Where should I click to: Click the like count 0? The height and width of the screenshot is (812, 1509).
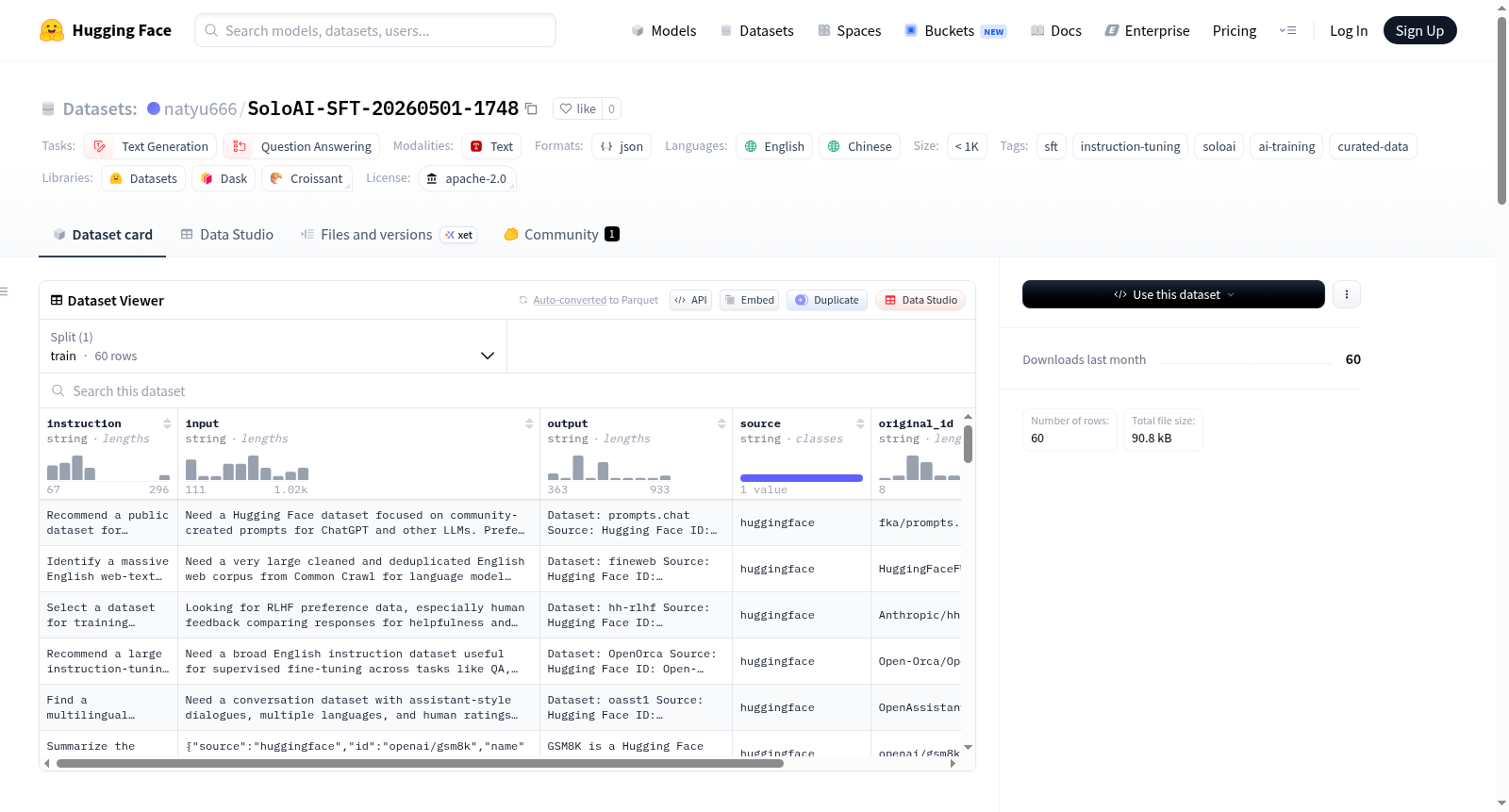click(x=611, y=108)
